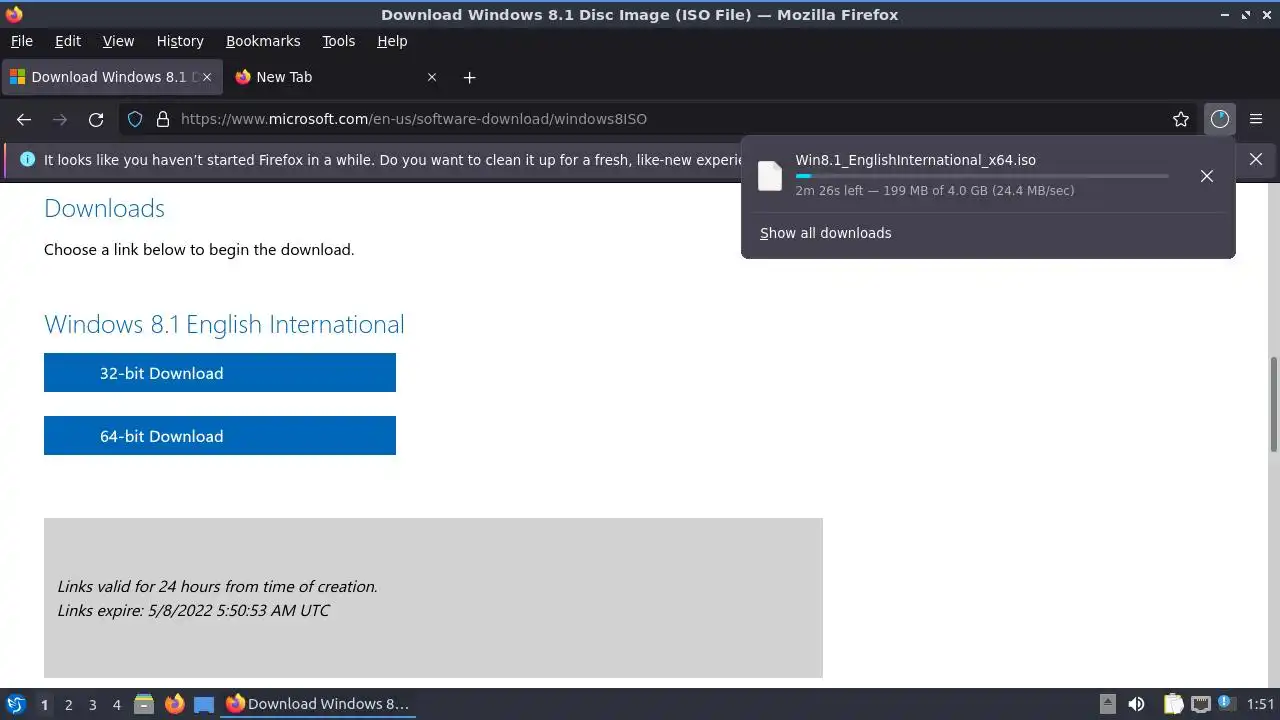Go back to the previous page

pos(24,119)
